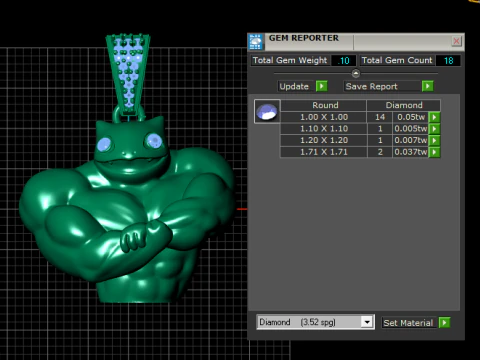
Task: Close the Gem Reporter panel
Action: click(x=456, y=41)
